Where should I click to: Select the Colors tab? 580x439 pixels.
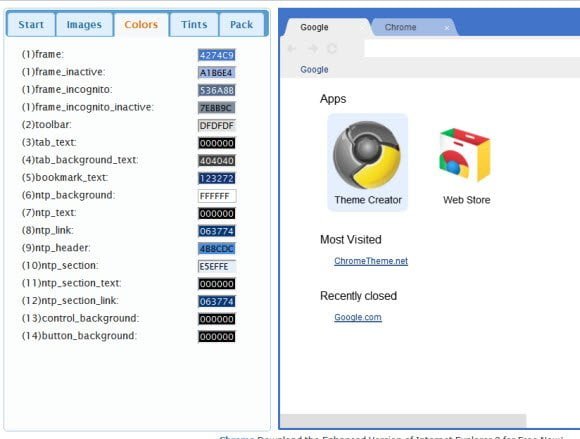141,24
